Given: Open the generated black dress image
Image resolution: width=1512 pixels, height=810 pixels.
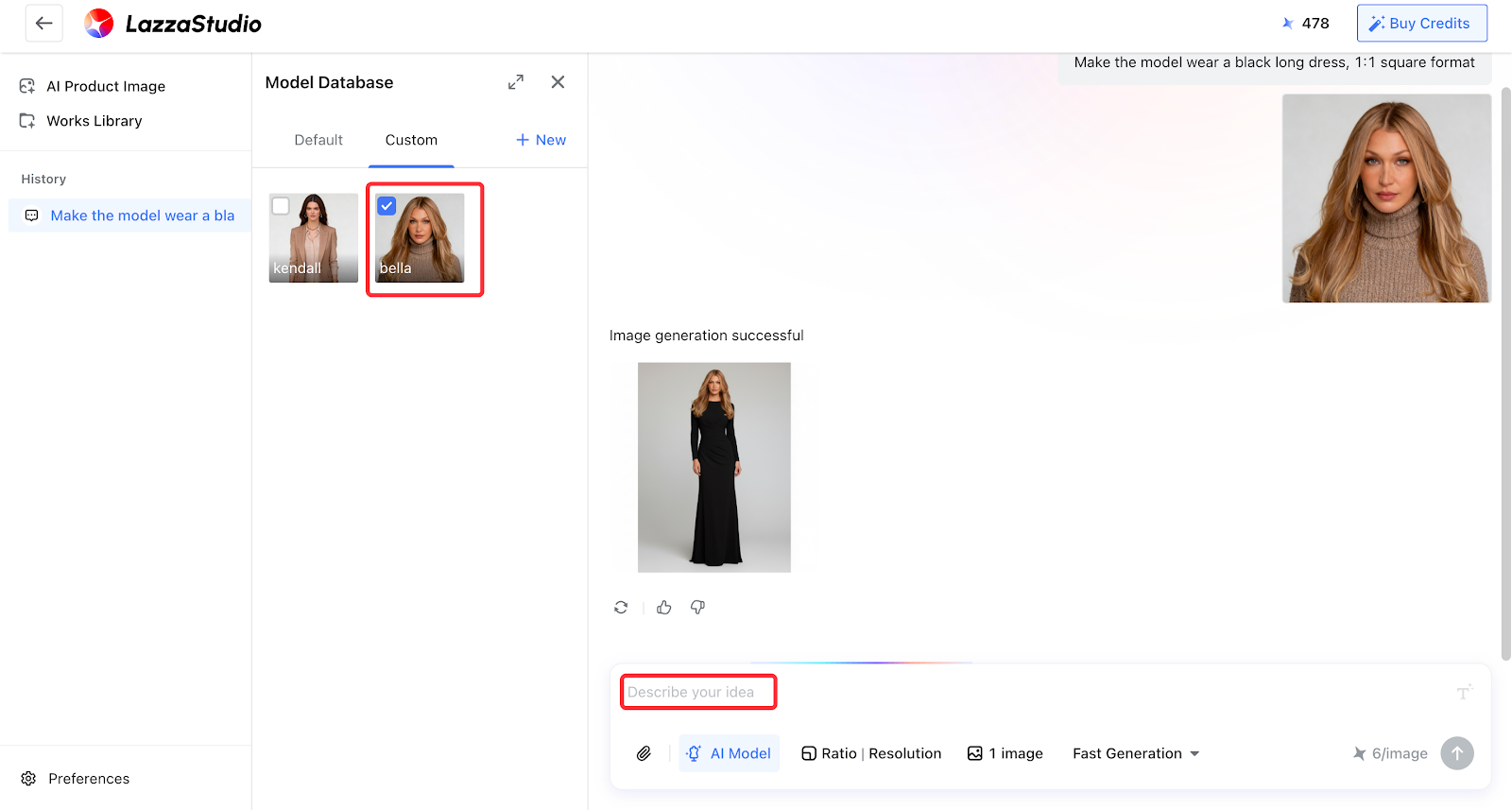Looking at the screenshot, I should click(x=713, y=467).
